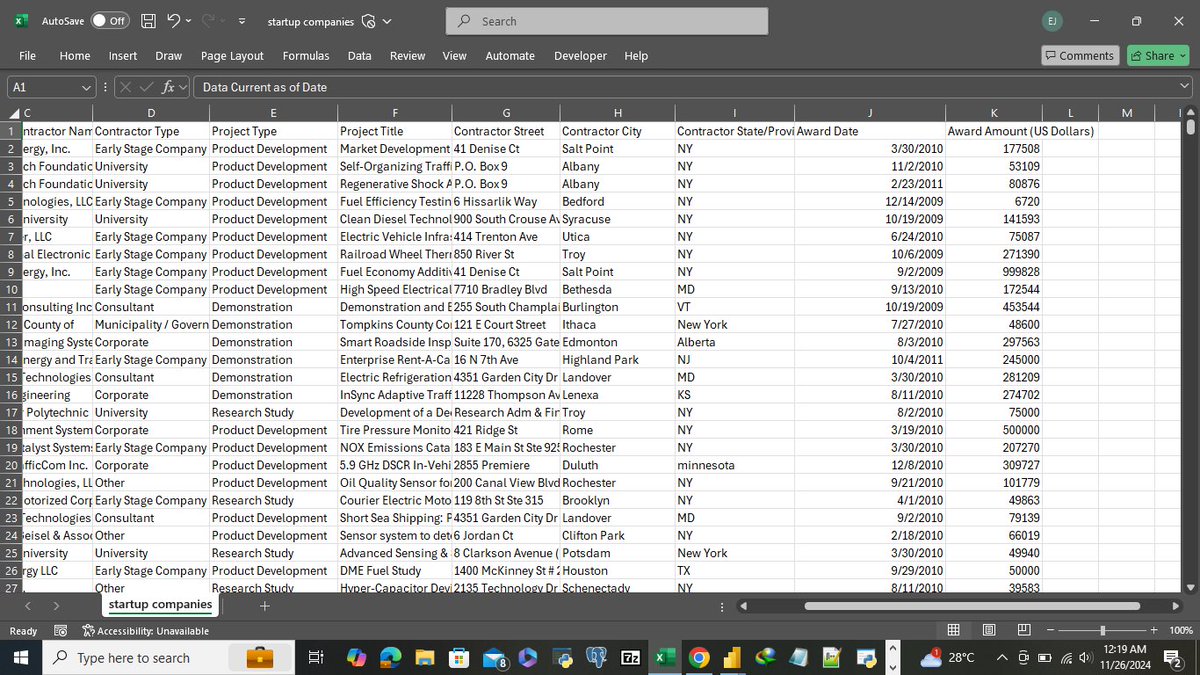Expand the Name Box dropdown arrow
This screenshot has width=1200, height=675.
click(87, 87)
